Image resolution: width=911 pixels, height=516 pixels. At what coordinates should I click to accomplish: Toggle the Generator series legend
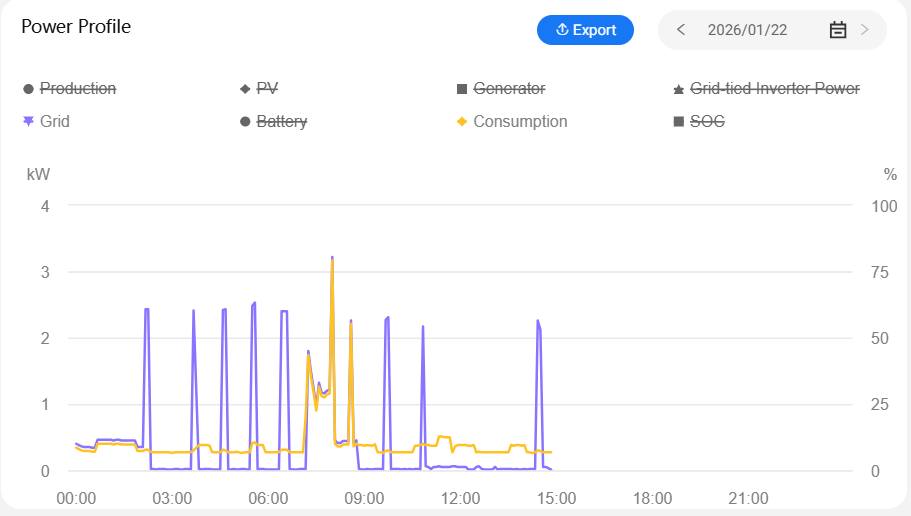coord(501,88)
